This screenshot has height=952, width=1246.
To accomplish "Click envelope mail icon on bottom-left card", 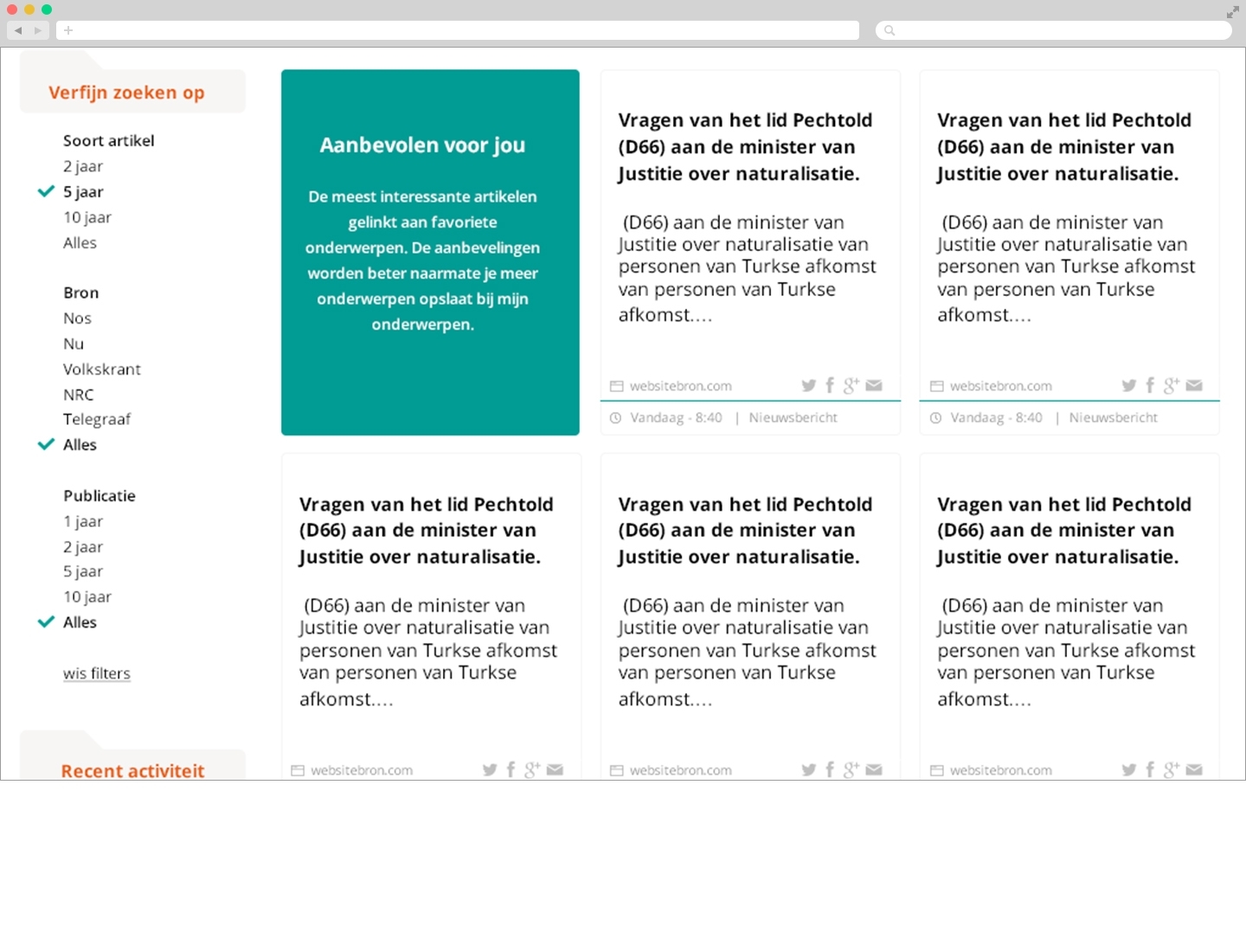I will (556, 769).
